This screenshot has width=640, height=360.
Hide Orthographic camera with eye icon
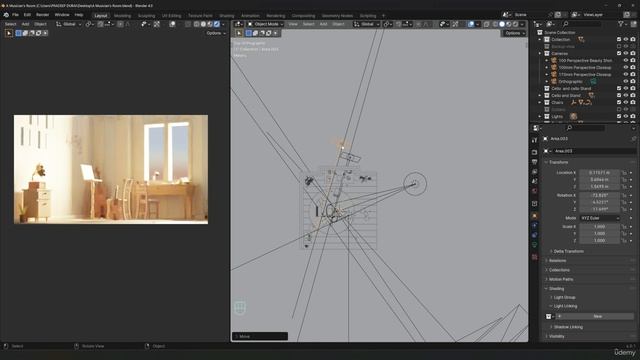pos(626,82)
